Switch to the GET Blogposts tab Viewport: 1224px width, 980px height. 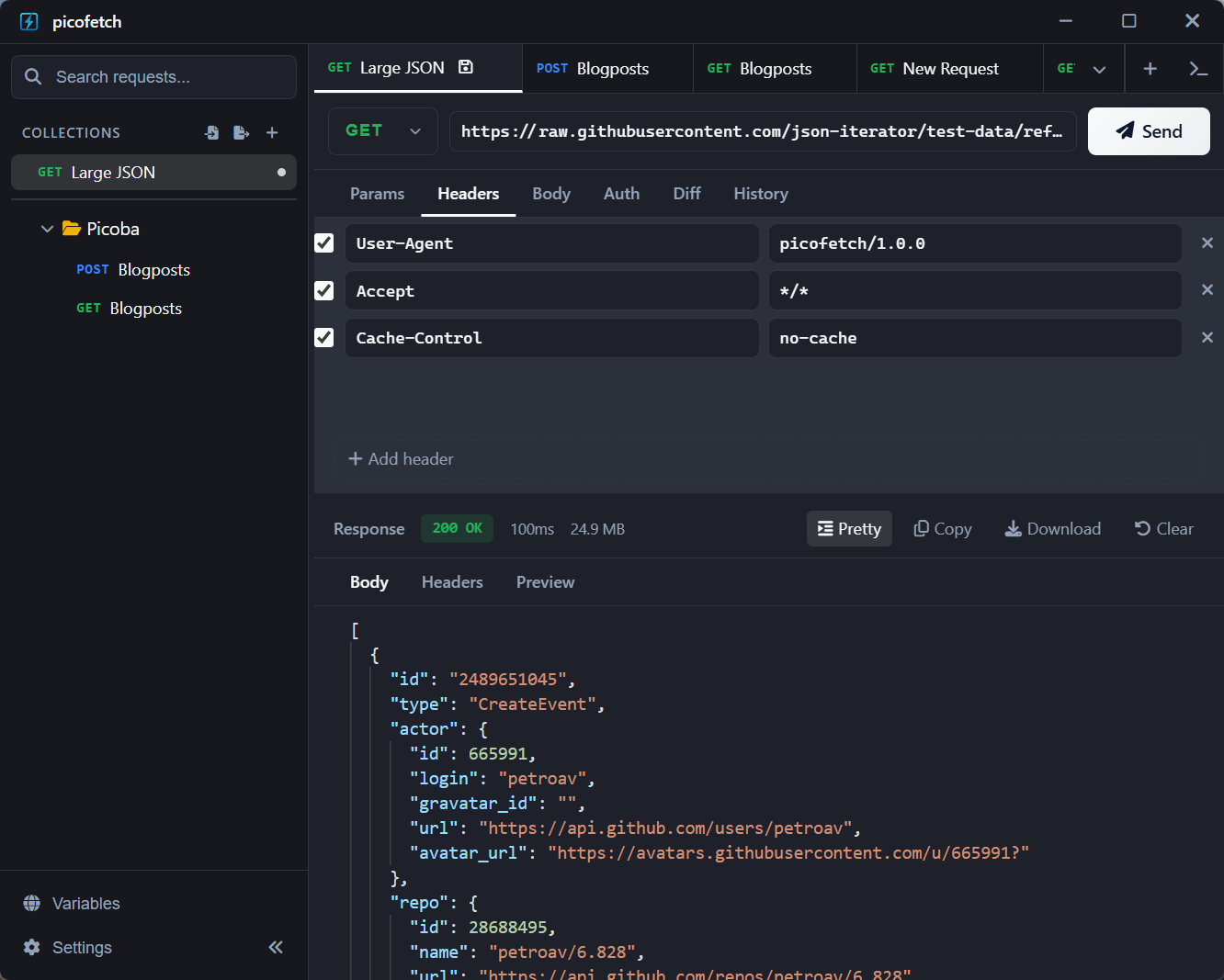click(x=775, y=69)
